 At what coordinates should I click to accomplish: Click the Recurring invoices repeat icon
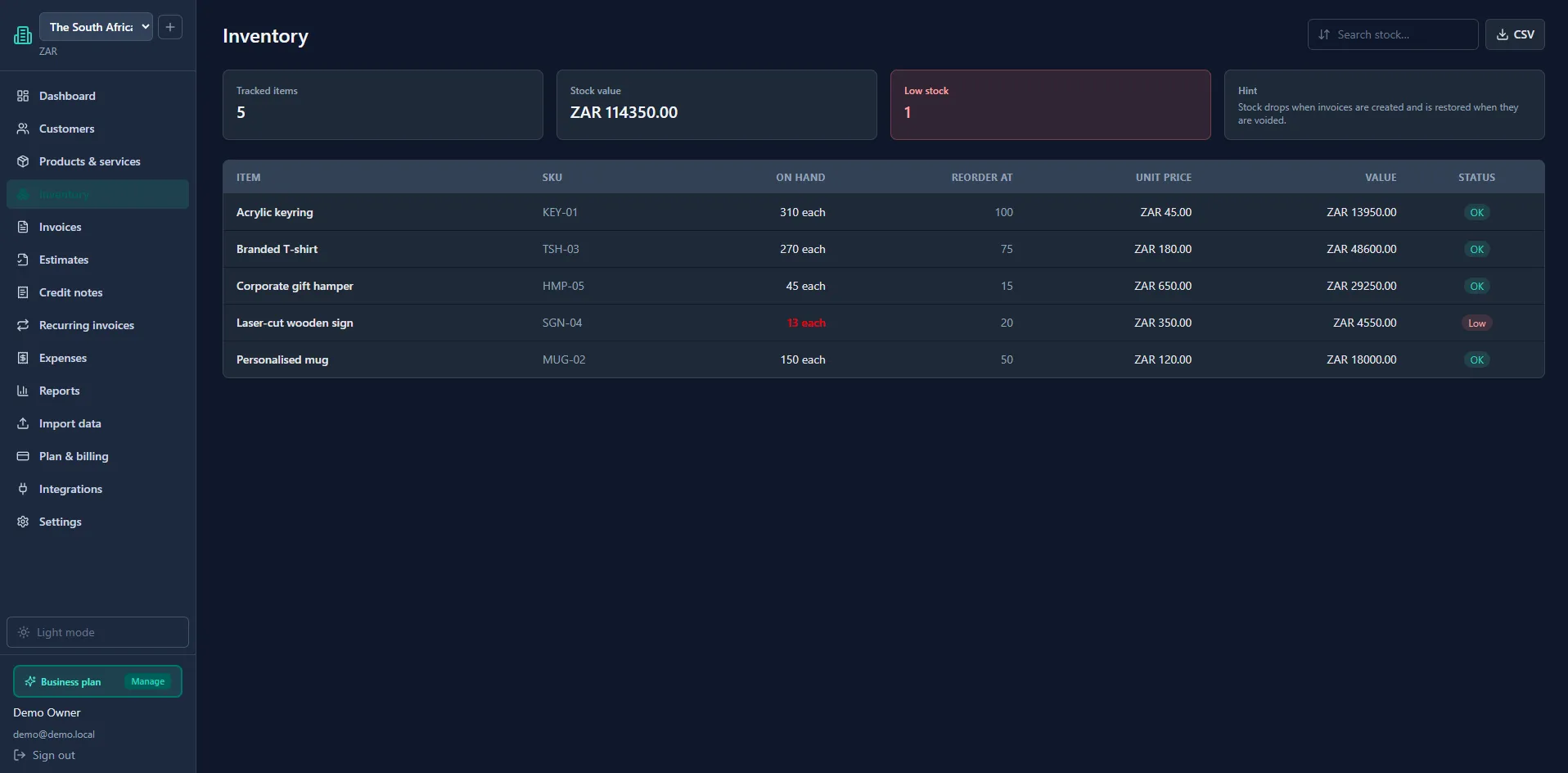pos(23,325)
